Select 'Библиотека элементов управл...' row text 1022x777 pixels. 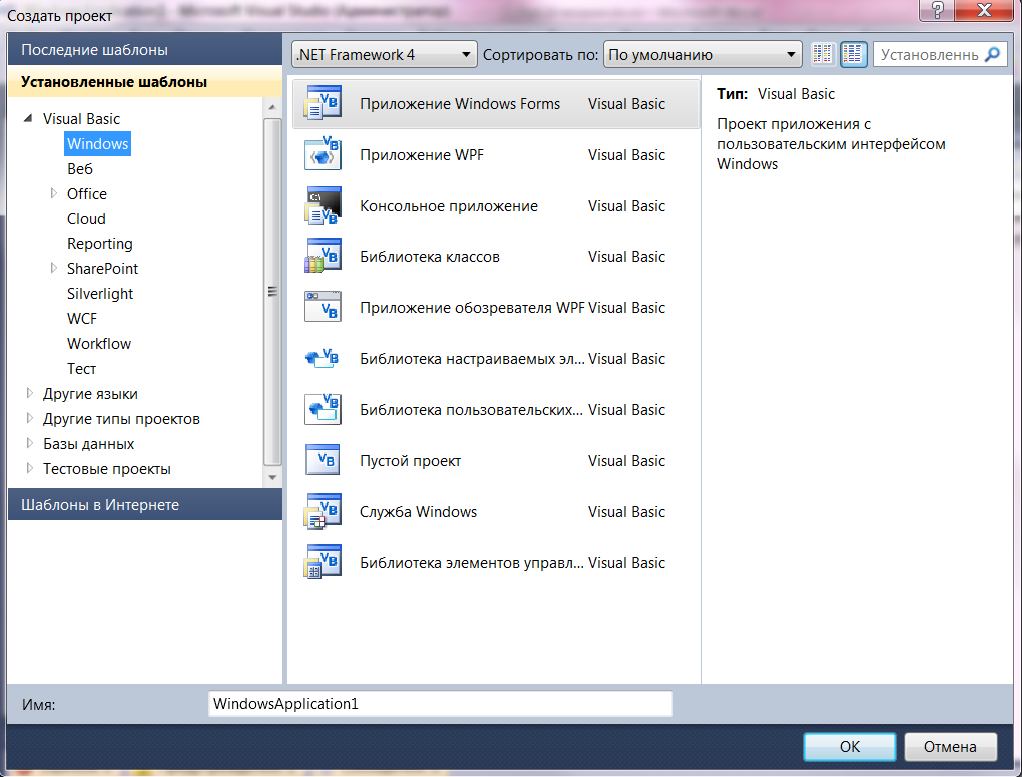(x=472, y=563)
